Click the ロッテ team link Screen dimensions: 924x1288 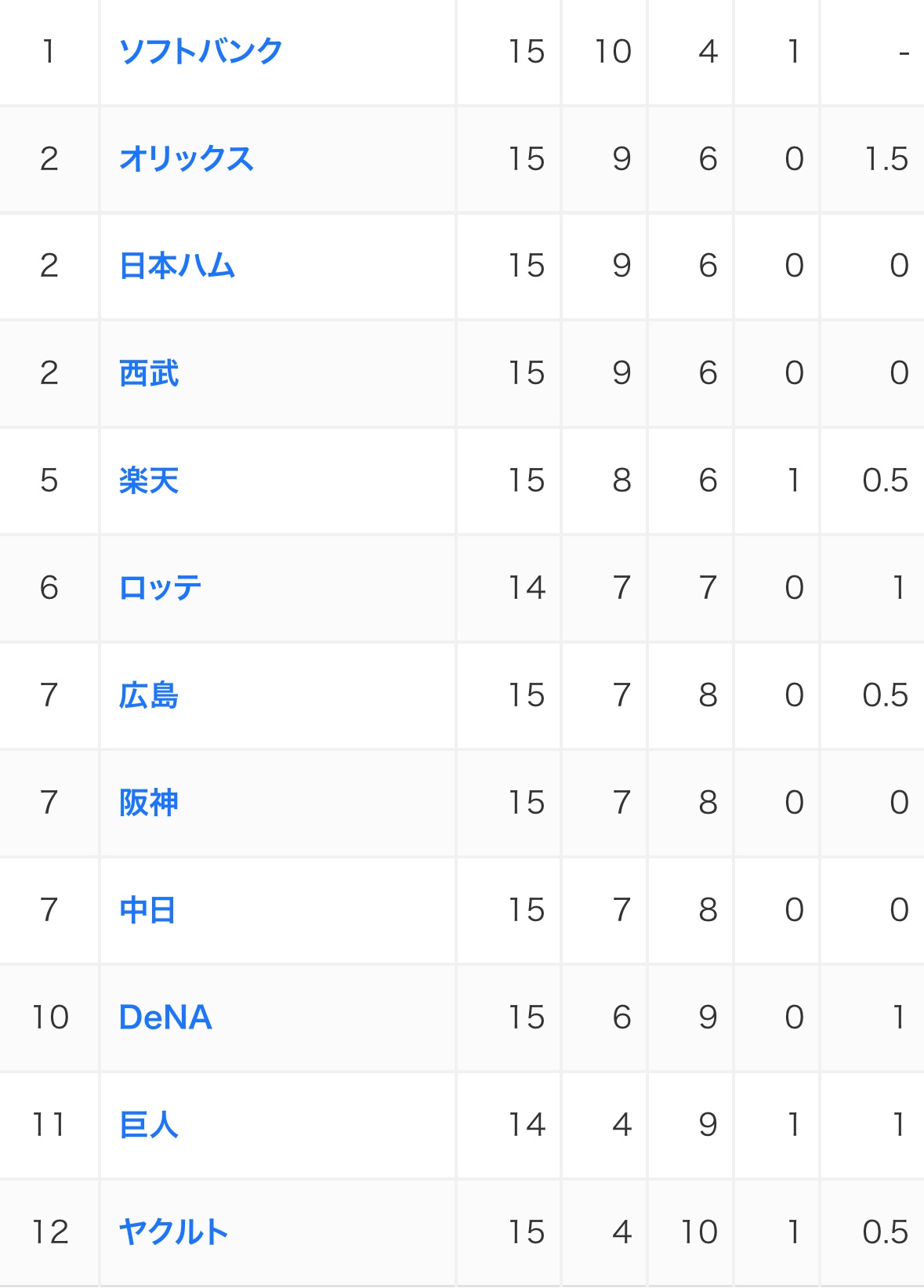[x=161, y=588]
